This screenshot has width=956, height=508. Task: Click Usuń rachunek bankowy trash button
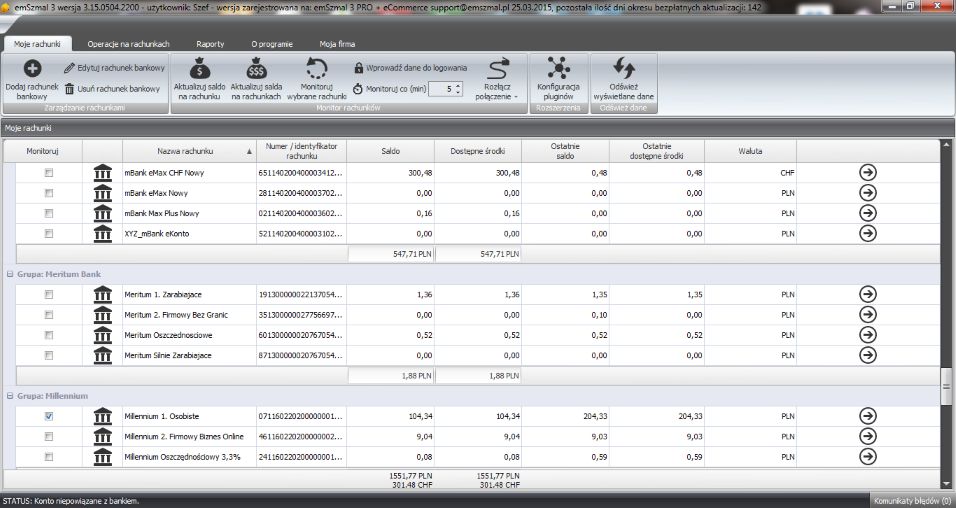click(112, 88)
